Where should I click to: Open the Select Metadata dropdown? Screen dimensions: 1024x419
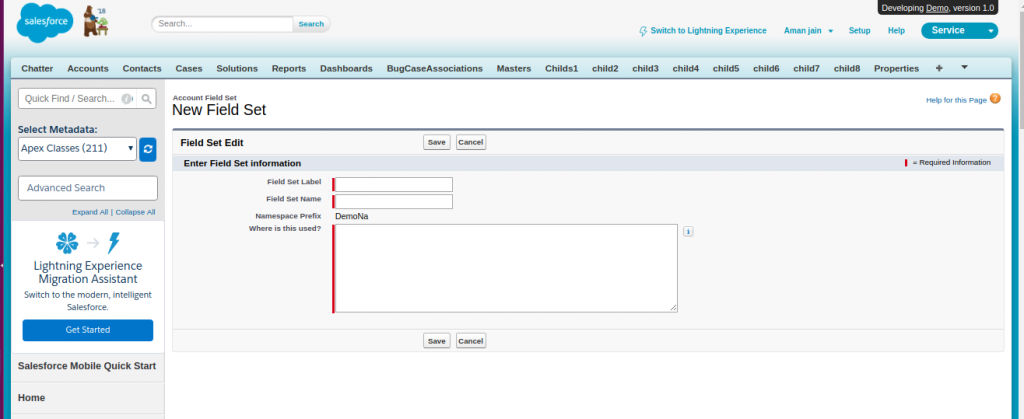(77, 149)
